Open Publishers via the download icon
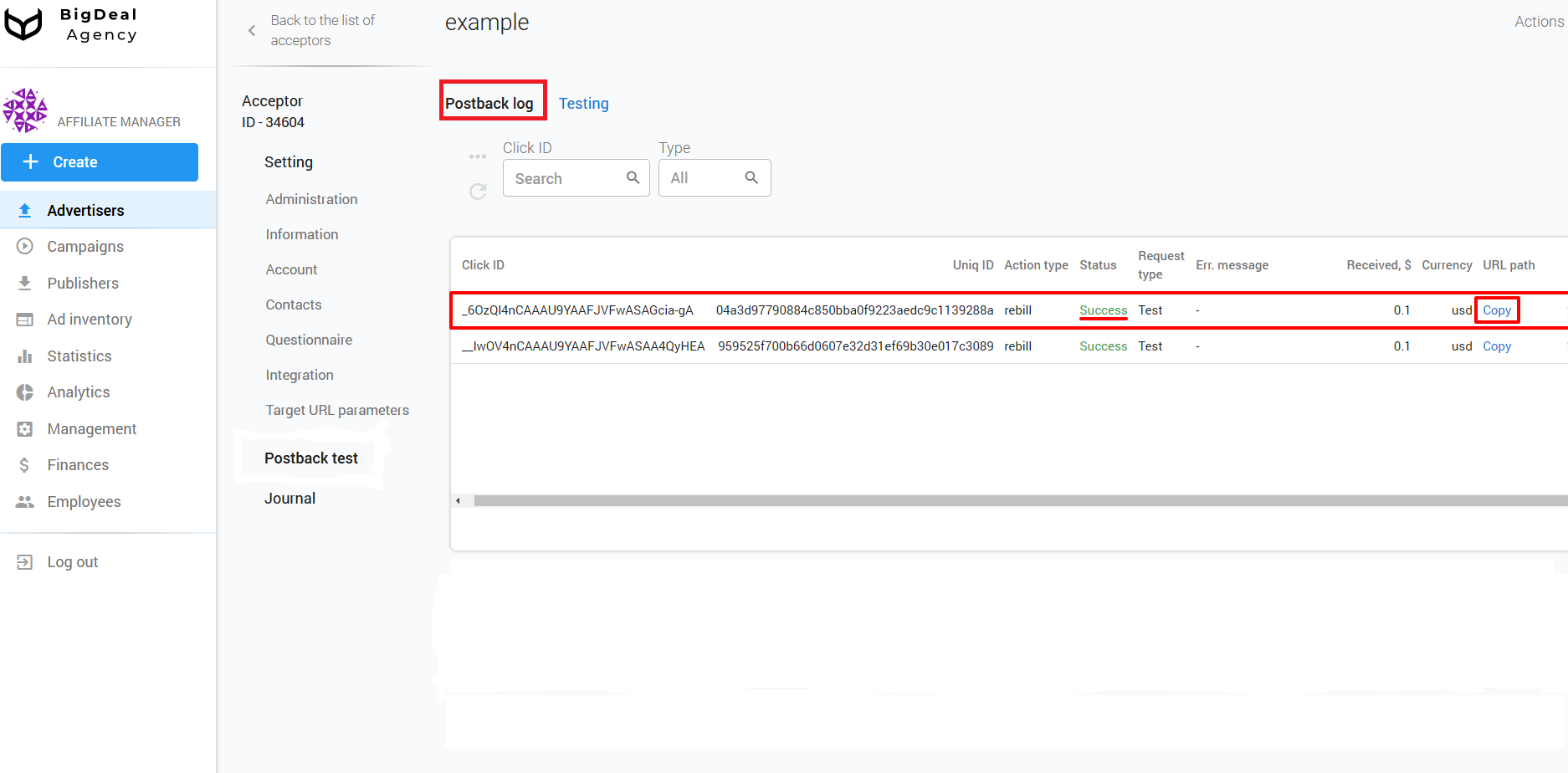 (x=24, y=283)
